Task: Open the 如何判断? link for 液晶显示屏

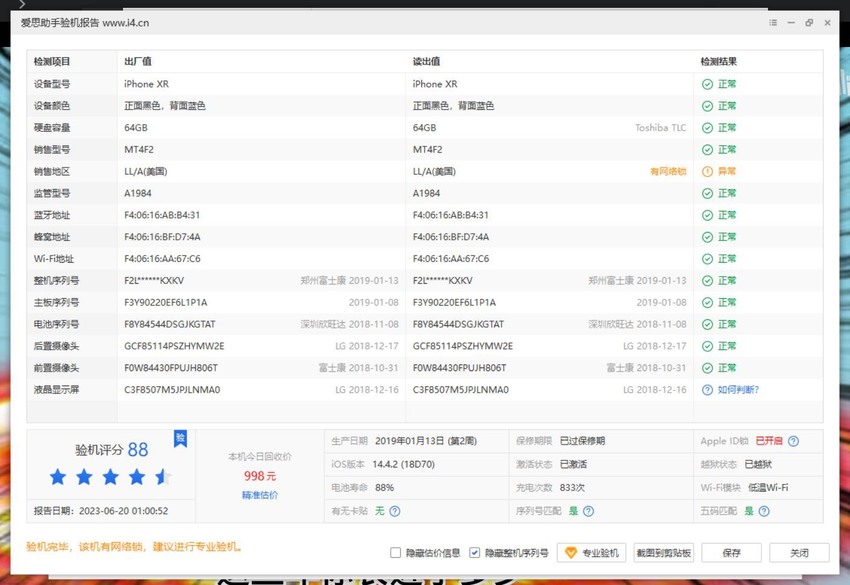Action: 738,390
